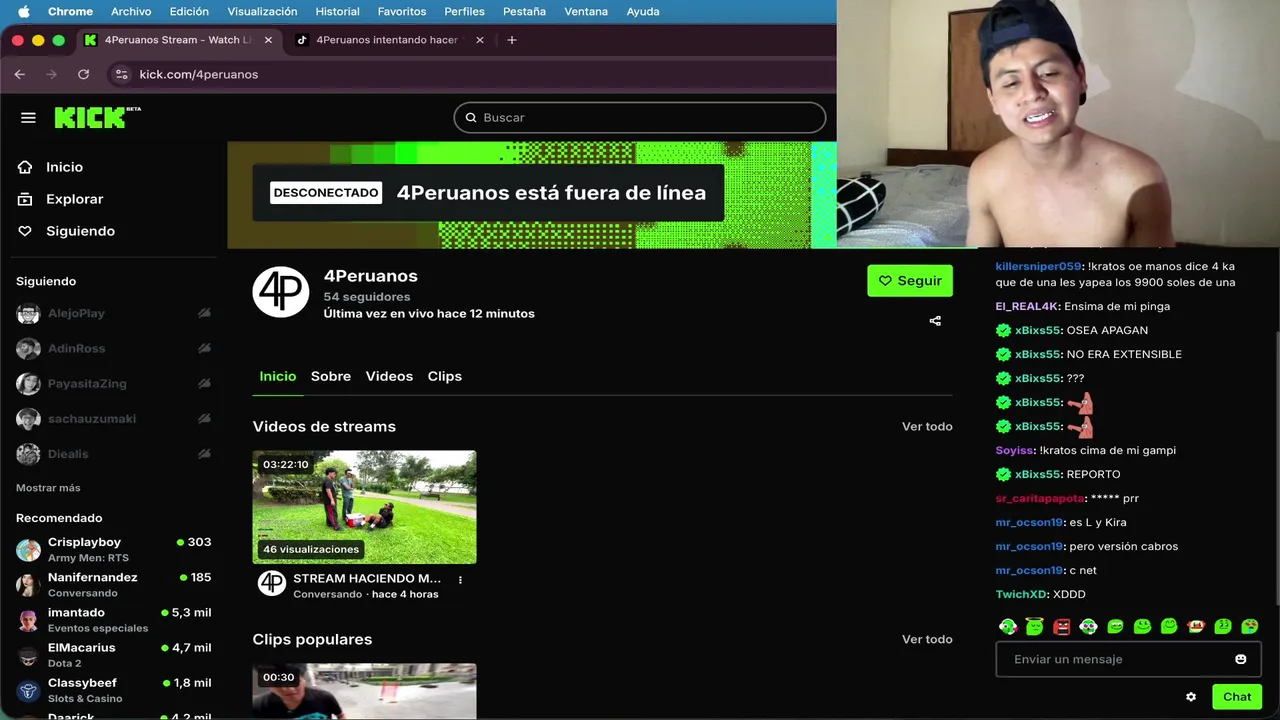Switch to the Inicio channel tab

(x=277, y=376)
